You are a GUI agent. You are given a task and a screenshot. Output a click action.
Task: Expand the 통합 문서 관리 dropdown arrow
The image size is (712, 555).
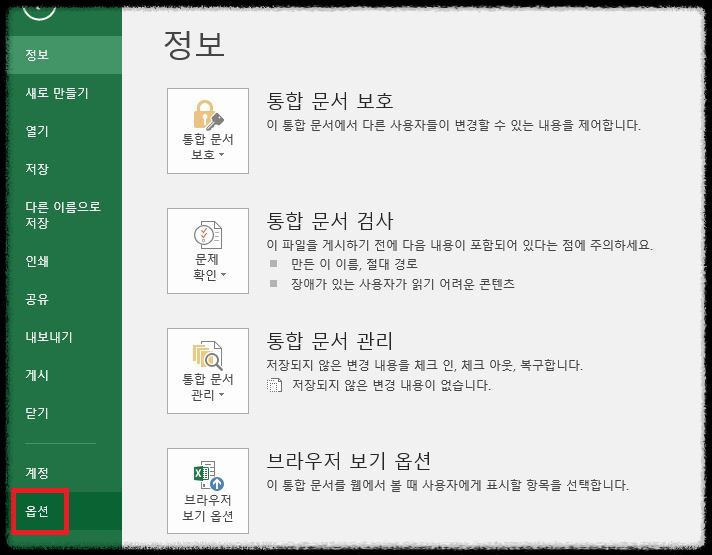pos(222,395)
